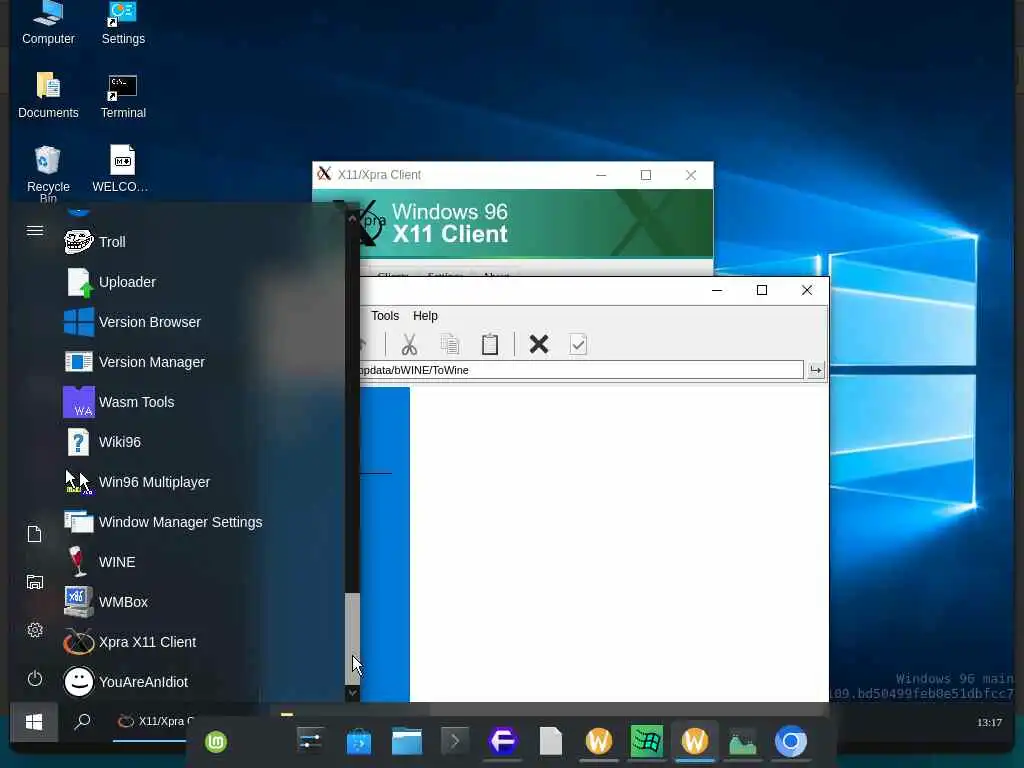Open Recycle Bin on desktop
This screenshot has width=1024, height=768.
pos(48,174)
